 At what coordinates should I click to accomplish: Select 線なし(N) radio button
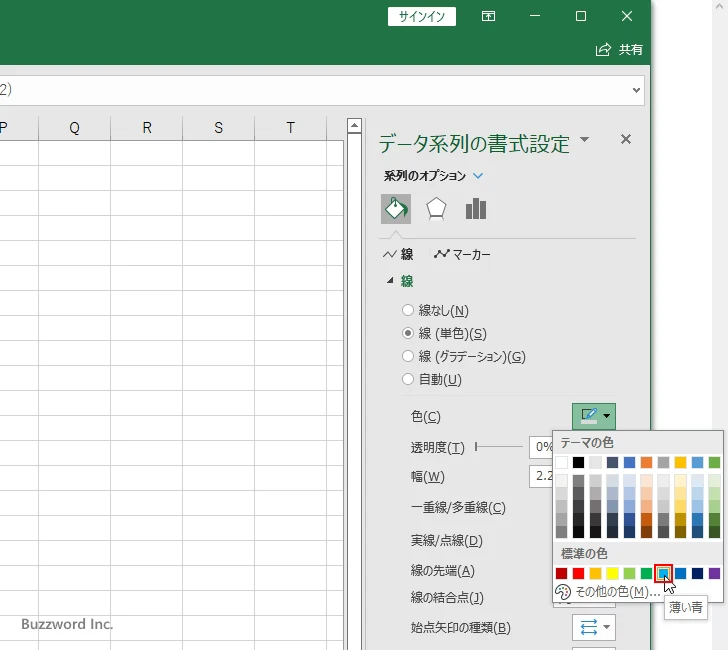click(x=408, y=310)
